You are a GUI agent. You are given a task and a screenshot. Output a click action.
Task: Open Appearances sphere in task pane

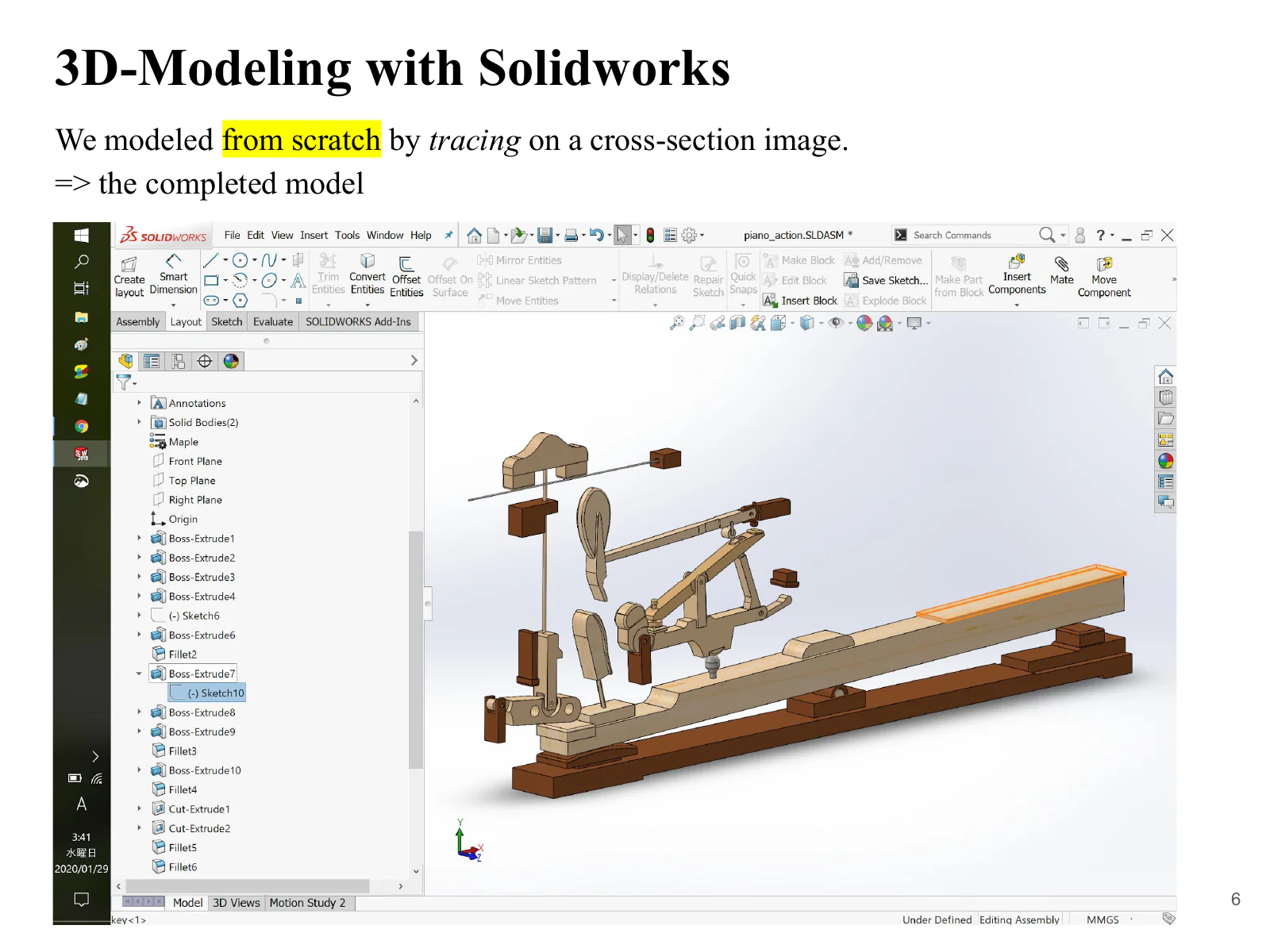coord(1165,461)
